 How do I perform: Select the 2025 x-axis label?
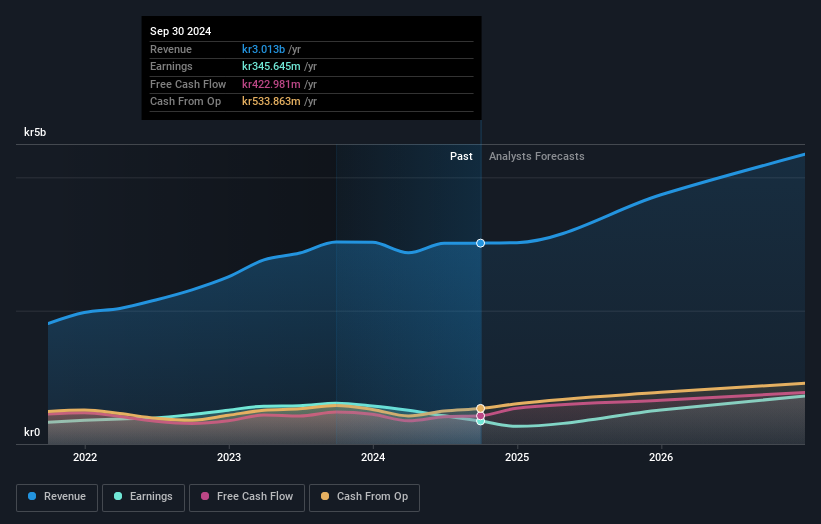tap(517, 458)
